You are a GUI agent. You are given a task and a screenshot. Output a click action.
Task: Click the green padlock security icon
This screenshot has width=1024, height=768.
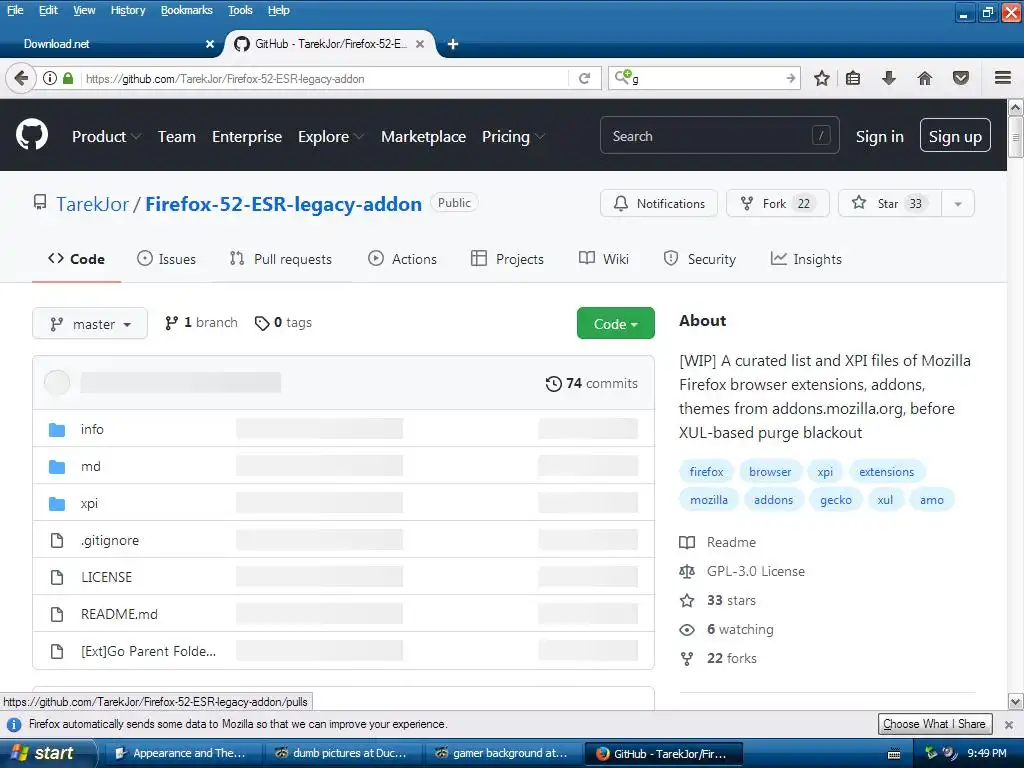[68, 78]
